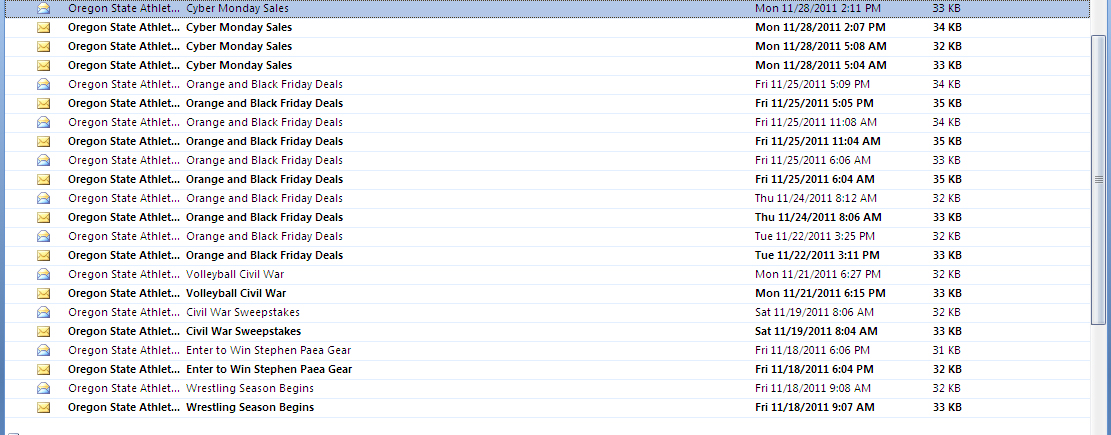1111x435 pixels.
Task: Click the sender name on the Friday 6:04 AM email
Action: pyautogui.click(x=124, y=179)
